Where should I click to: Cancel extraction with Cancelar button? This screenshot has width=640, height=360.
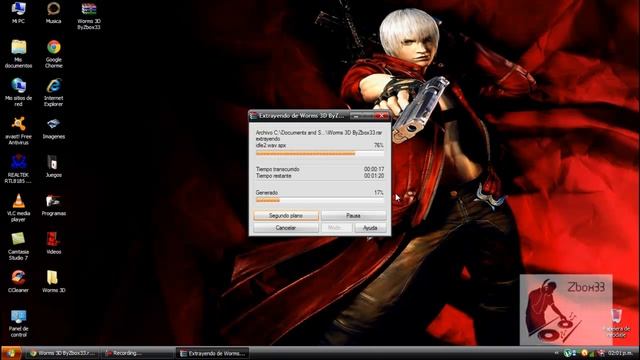point(286,228)
